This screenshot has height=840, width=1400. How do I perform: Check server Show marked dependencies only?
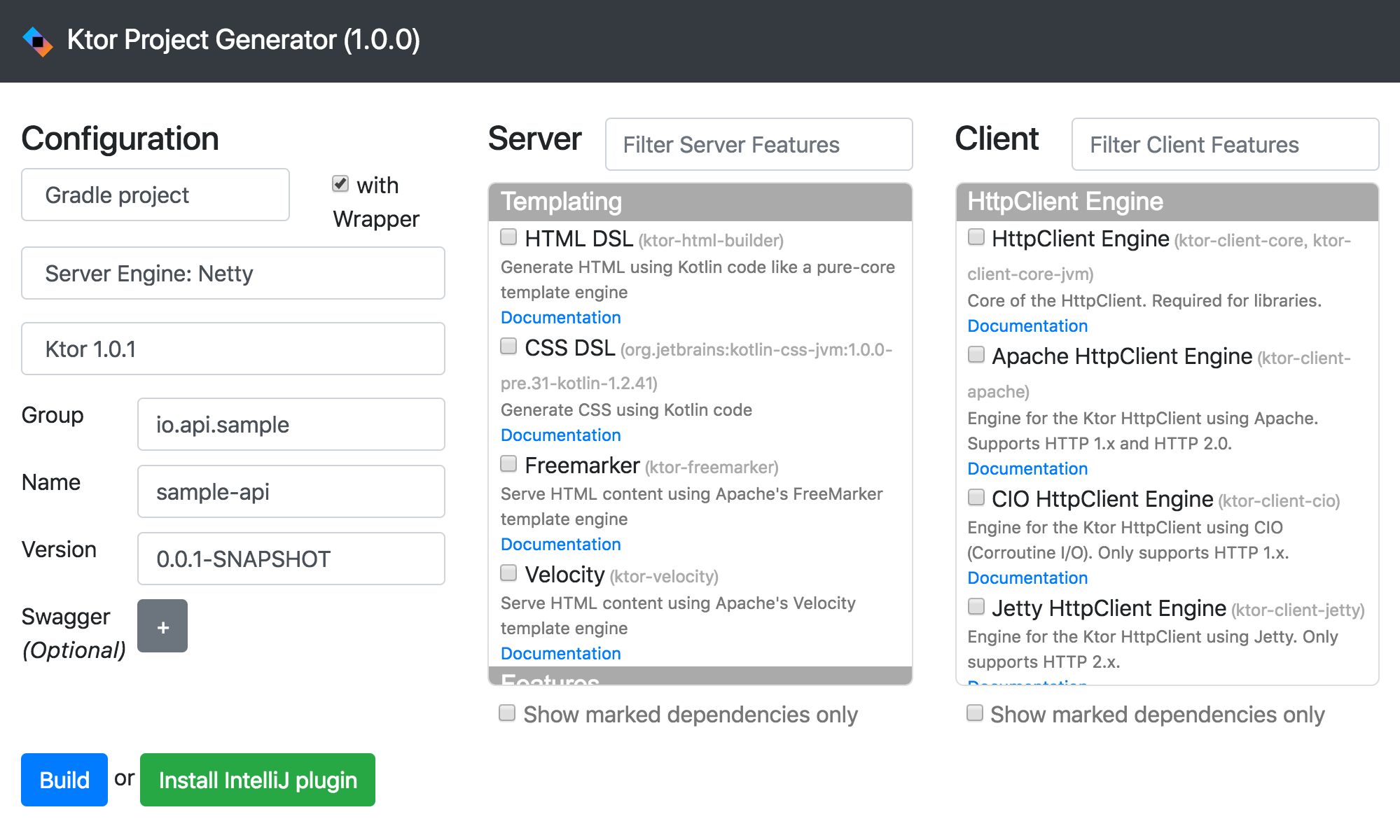[507, 713]
